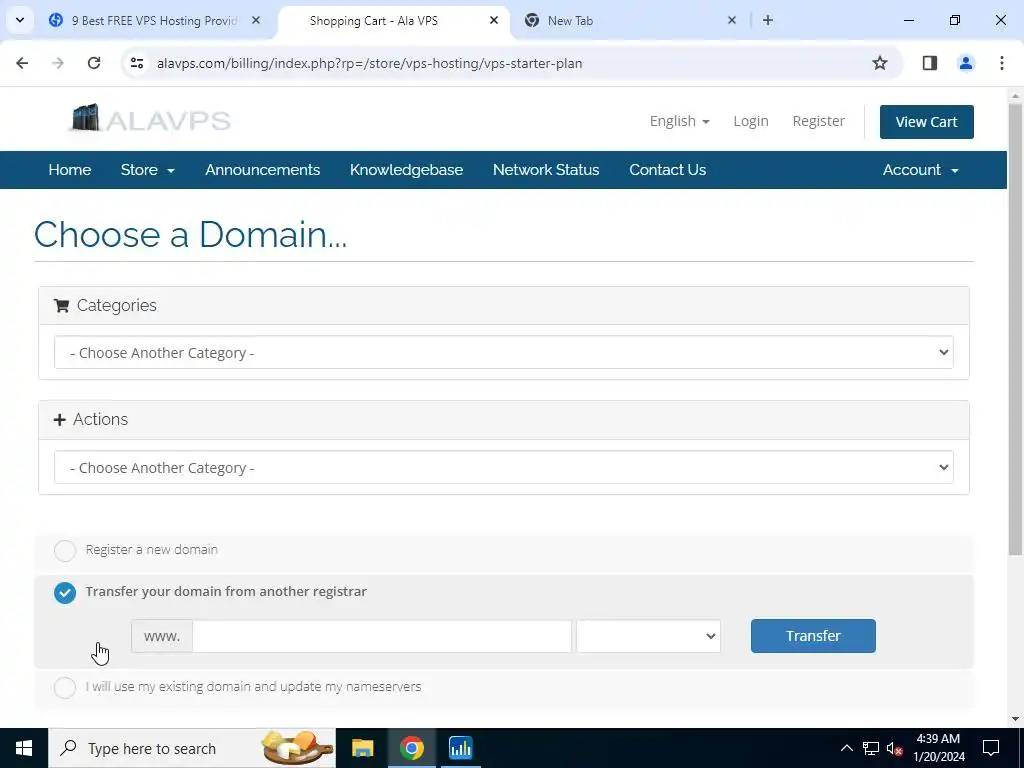Click the browser forward arrow
The height and width of the screenshot is (768, 1024).
coord(58,63)
